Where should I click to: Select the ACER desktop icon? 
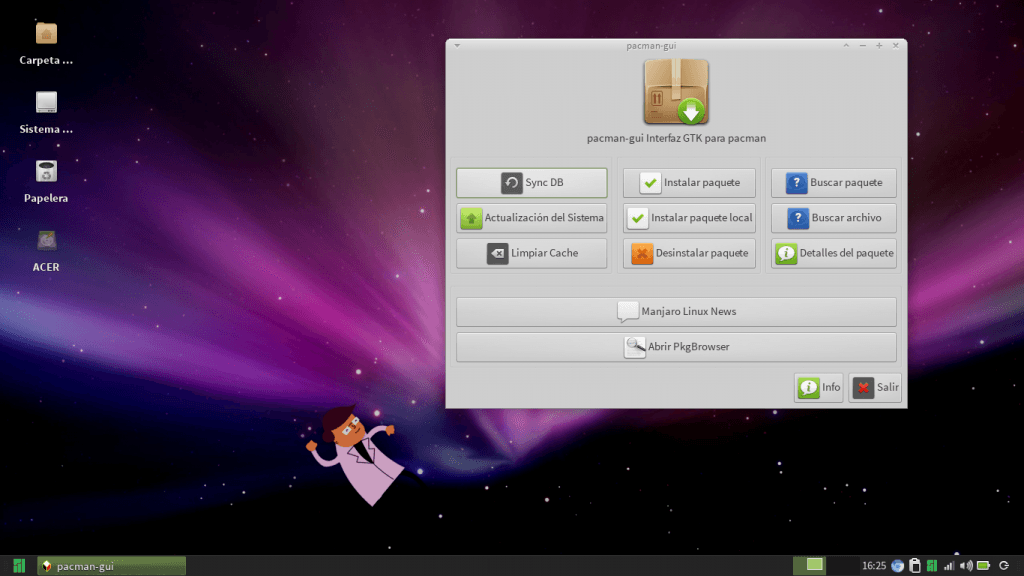click(x=46, y=251)
